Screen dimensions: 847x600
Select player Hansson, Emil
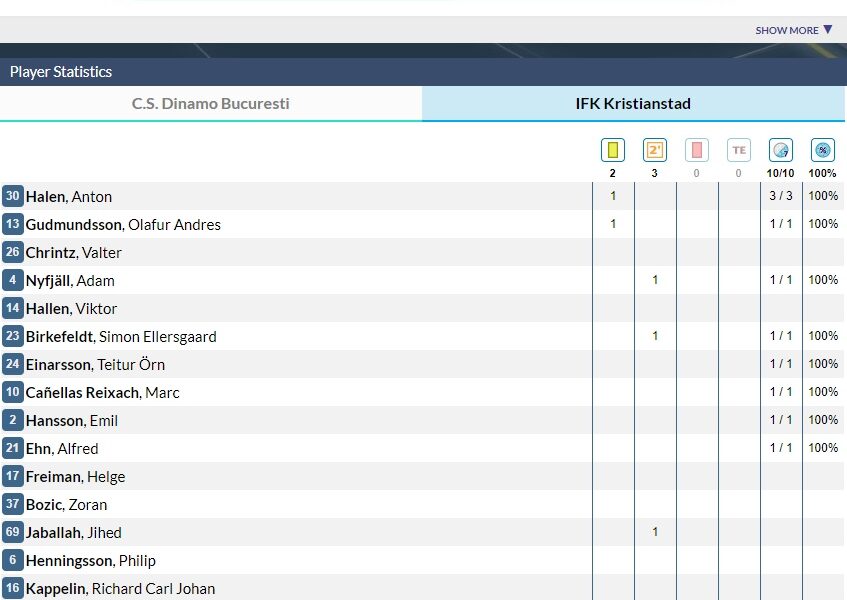[x=72, y=421]
